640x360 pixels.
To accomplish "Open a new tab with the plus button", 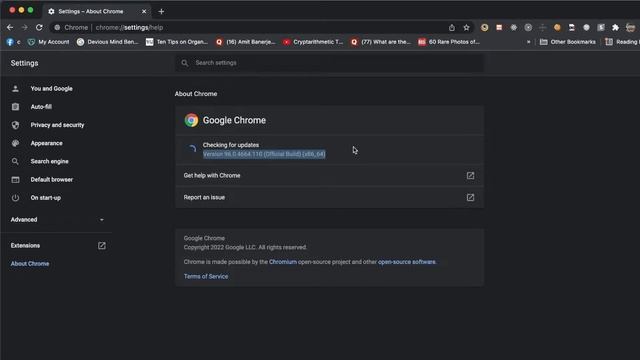I will tap(161, 11).
